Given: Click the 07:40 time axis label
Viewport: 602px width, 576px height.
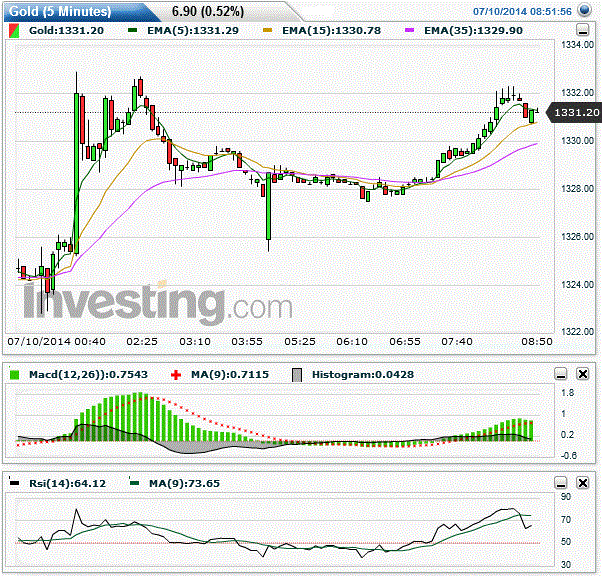Looking at the screenshot, I should click(457, 341).
